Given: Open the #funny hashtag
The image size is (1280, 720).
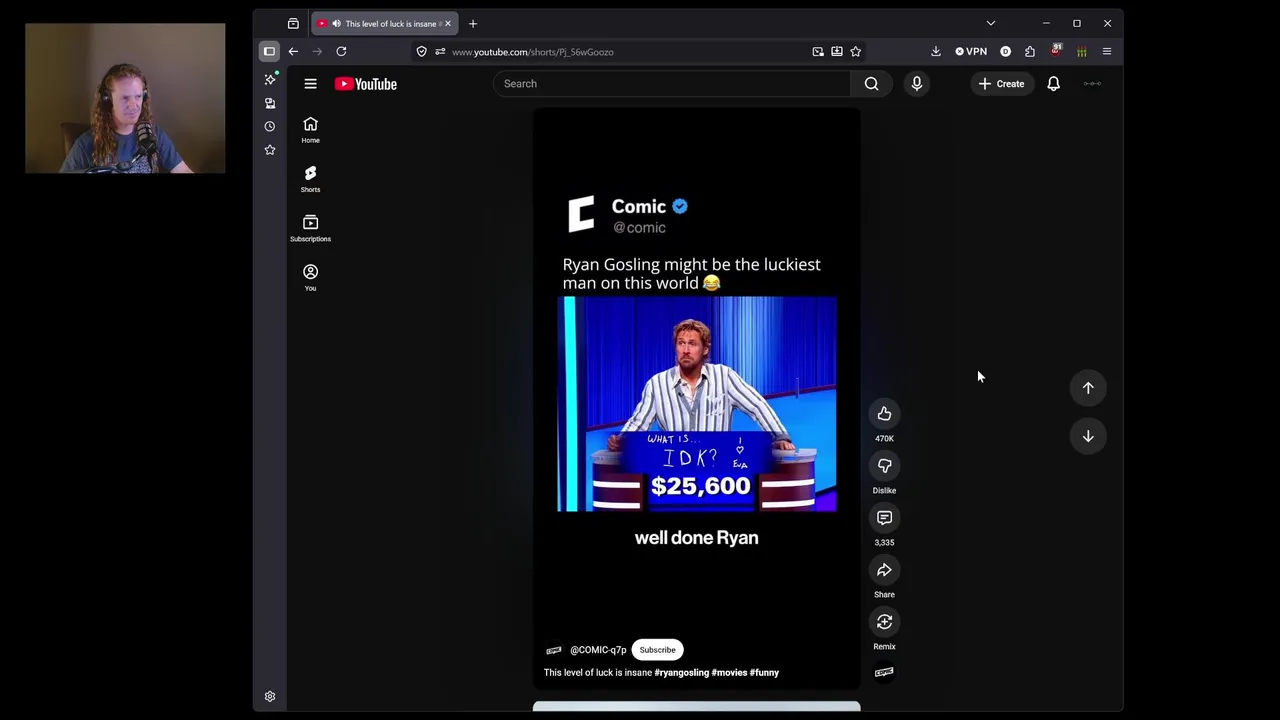Looking at the screenshot, I should [764, 673].
